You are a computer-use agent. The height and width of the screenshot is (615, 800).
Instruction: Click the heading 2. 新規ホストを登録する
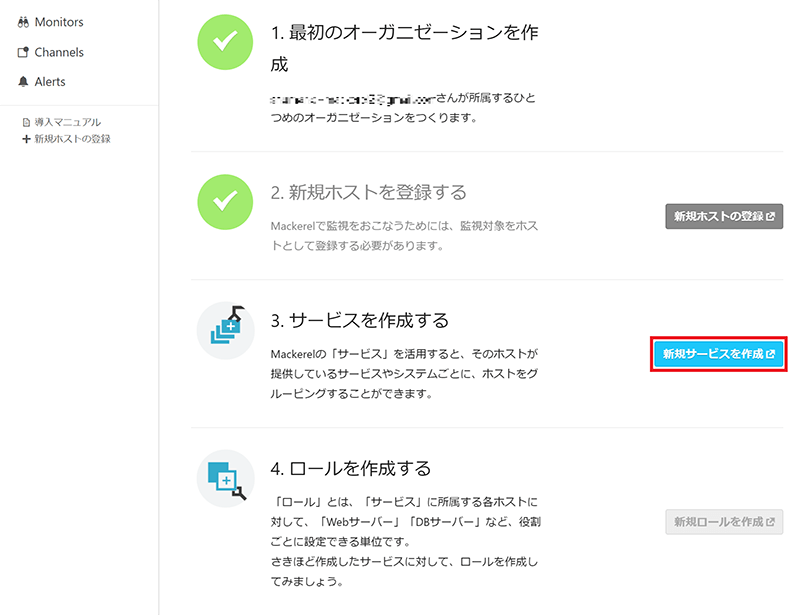tap(368, 192)
